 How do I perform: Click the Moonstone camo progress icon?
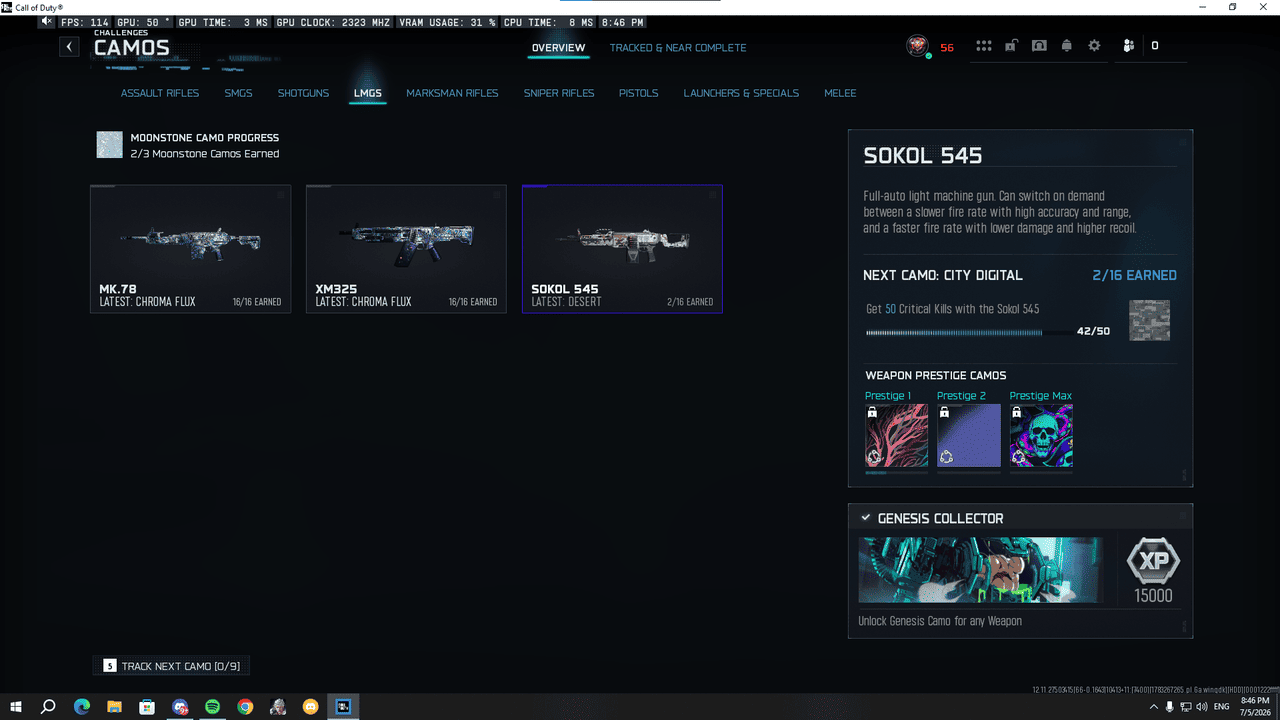pos(110,145)
